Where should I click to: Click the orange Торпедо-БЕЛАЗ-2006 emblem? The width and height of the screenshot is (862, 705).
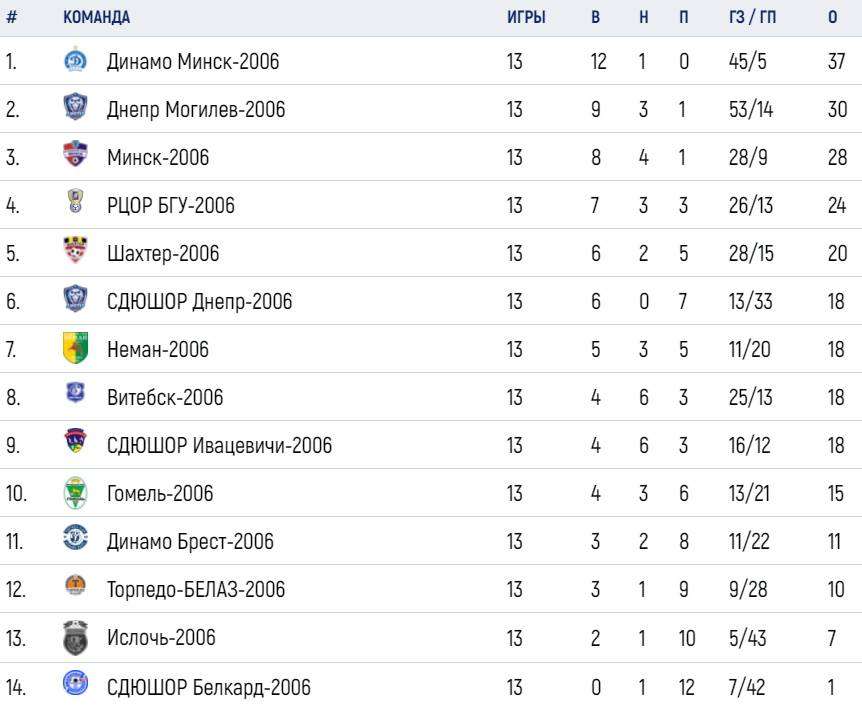point(75,585)
